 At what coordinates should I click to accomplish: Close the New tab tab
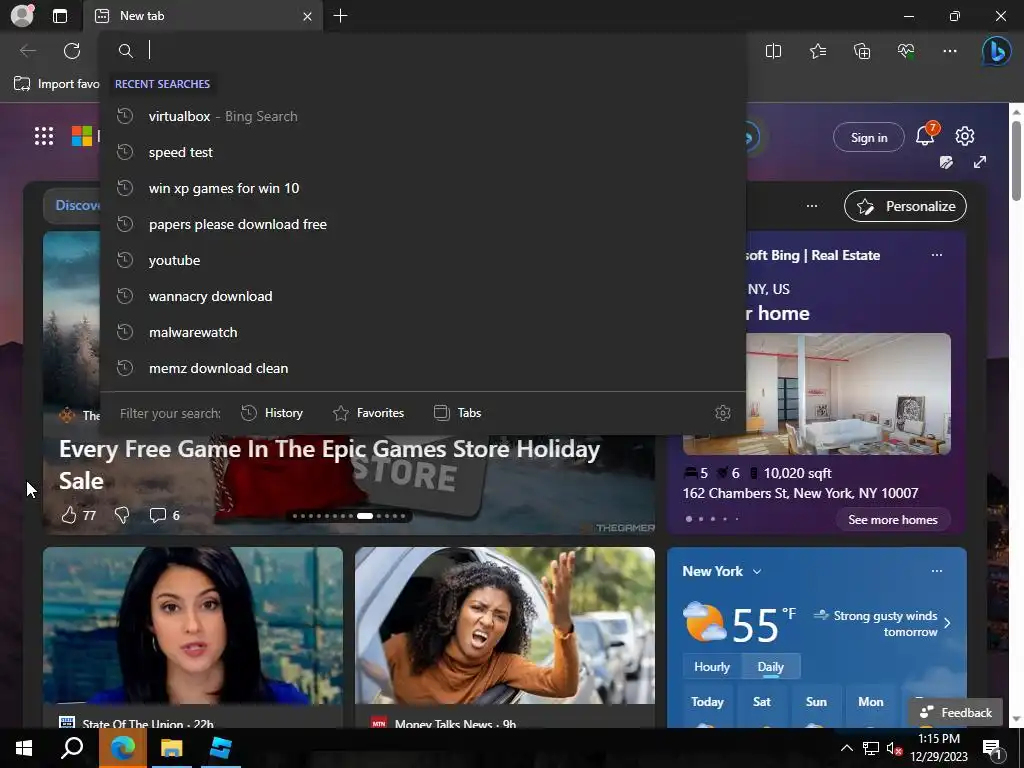[x=307, y=16]
